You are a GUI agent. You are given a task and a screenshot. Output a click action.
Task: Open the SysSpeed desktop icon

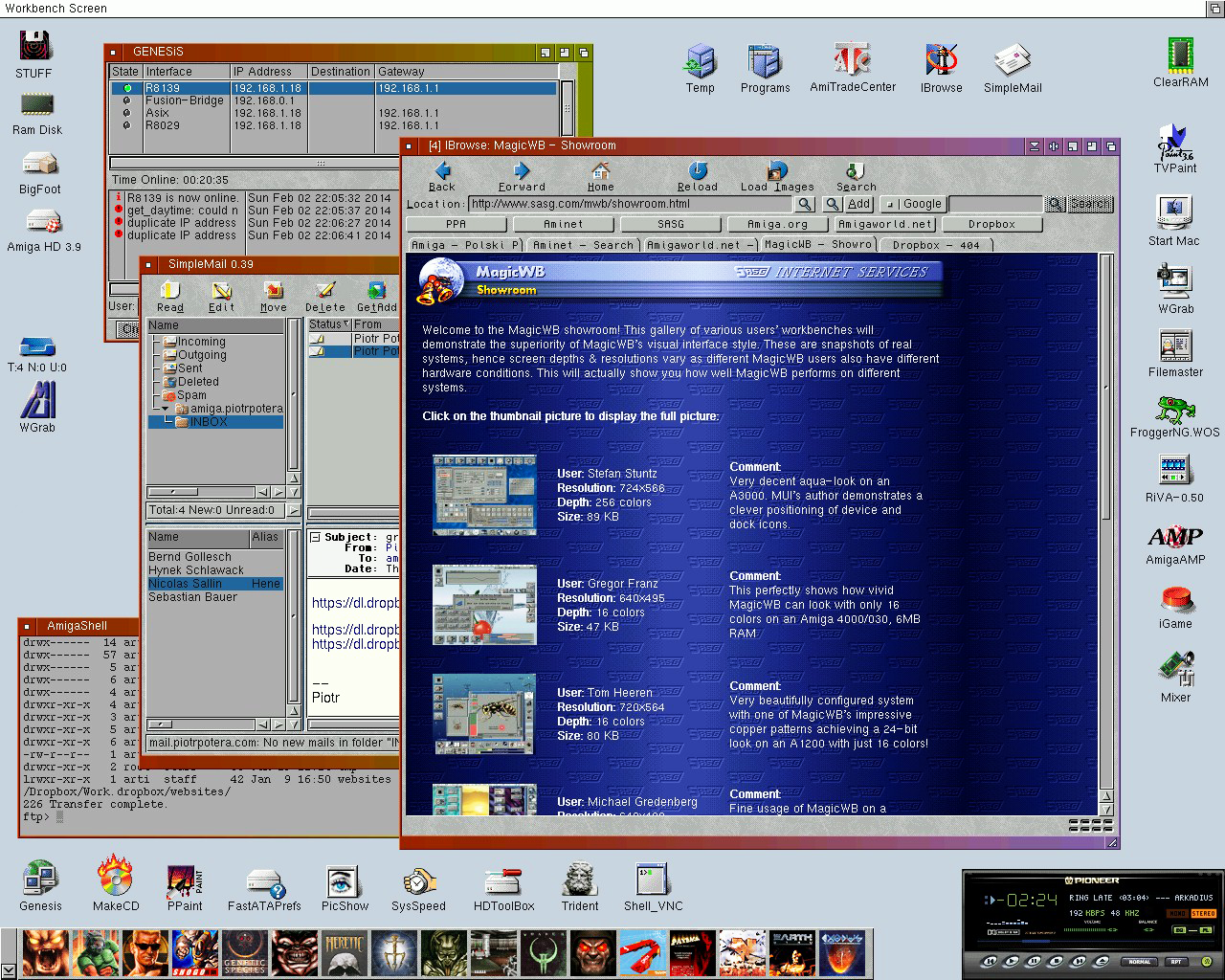point(418,888)
